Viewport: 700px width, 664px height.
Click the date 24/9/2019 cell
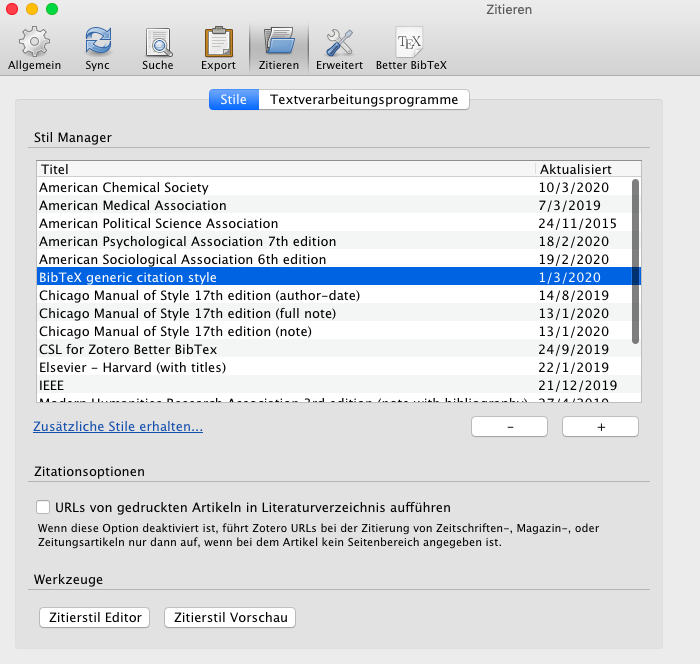pos(574,349)
